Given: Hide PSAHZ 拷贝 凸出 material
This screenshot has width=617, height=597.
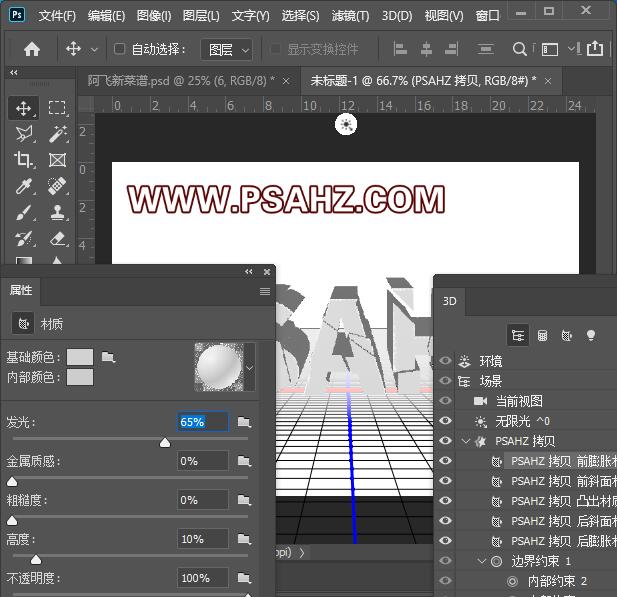Looking at the screenshot, I should click(x=445, y=501).
